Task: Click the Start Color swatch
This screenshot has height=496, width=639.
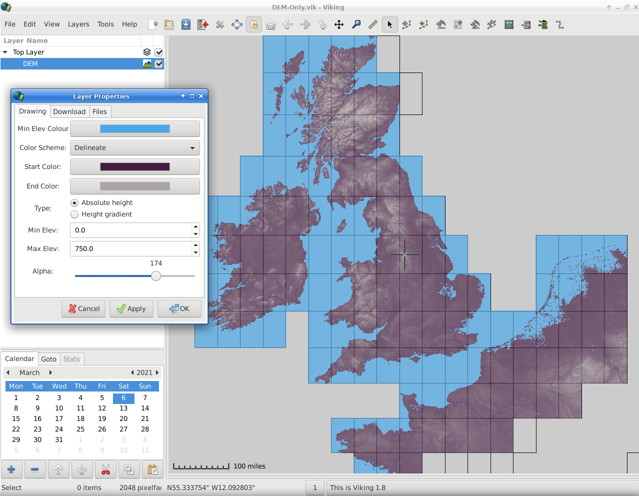Action: (x=134, y=167)
